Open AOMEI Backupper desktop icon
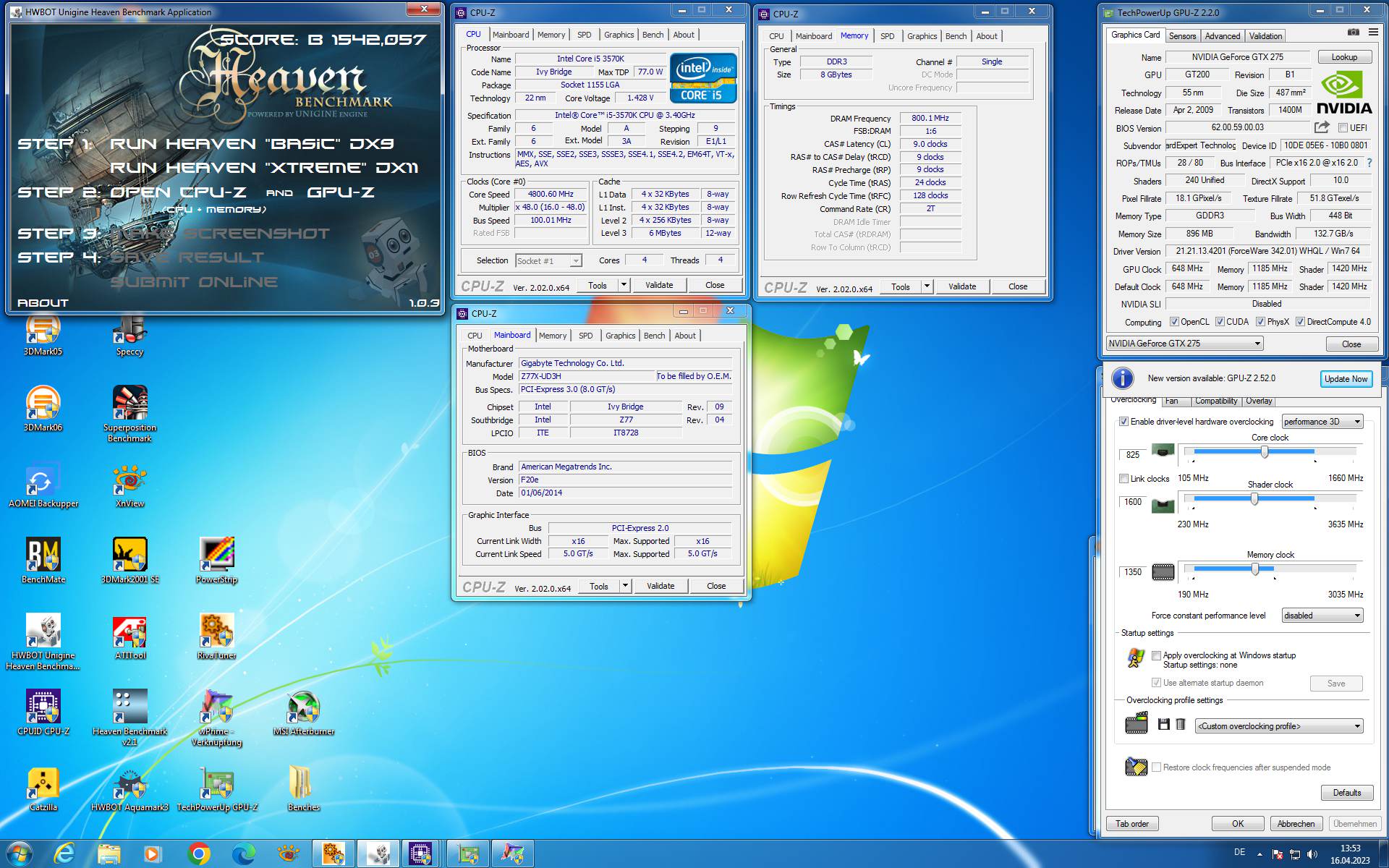This screenshot has width=1389, height=868. click(x=43, y=485)
